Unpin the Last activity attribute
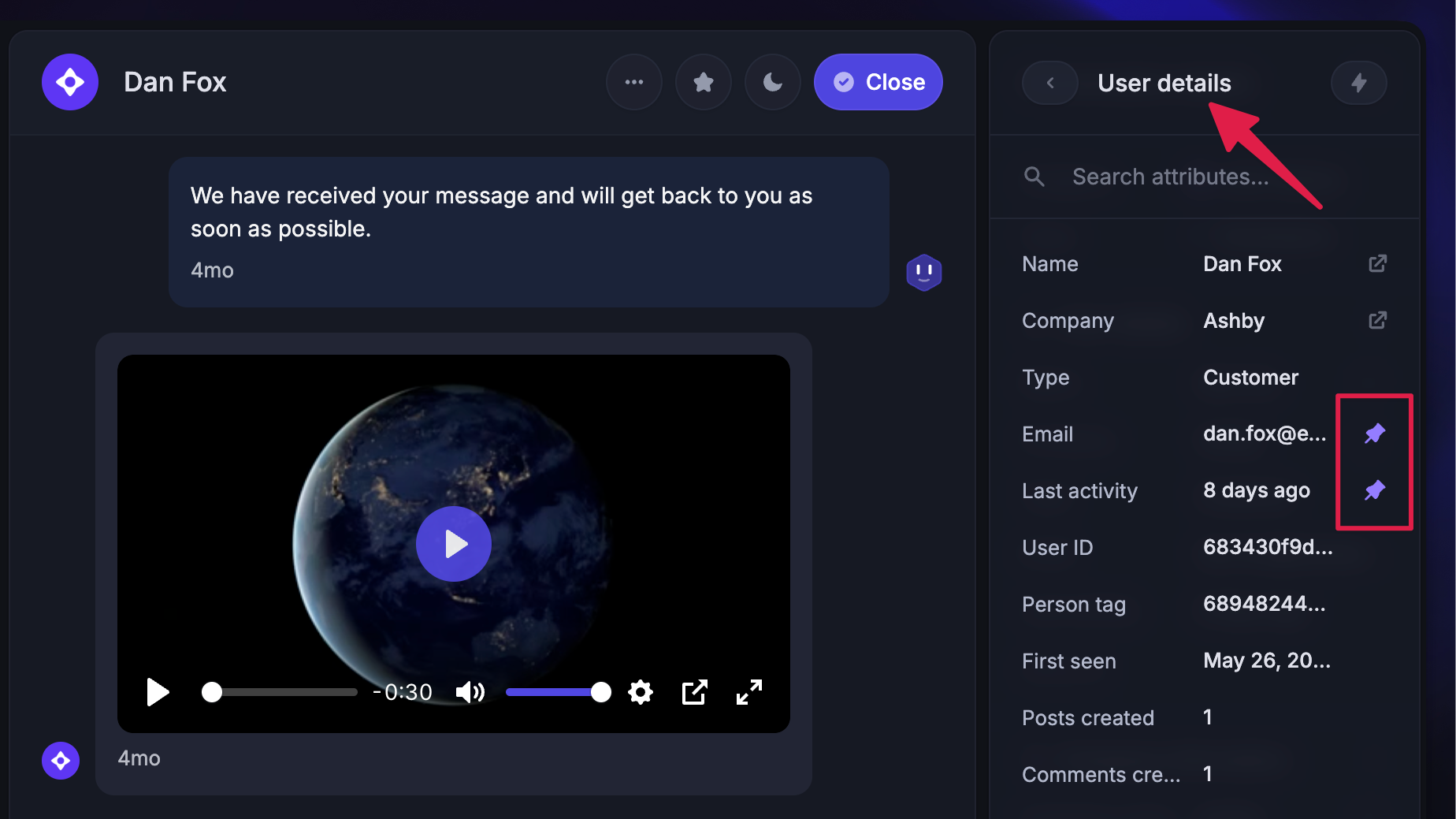The width and height of the screenshot is (1456, 819). (x=1374, y=490)
